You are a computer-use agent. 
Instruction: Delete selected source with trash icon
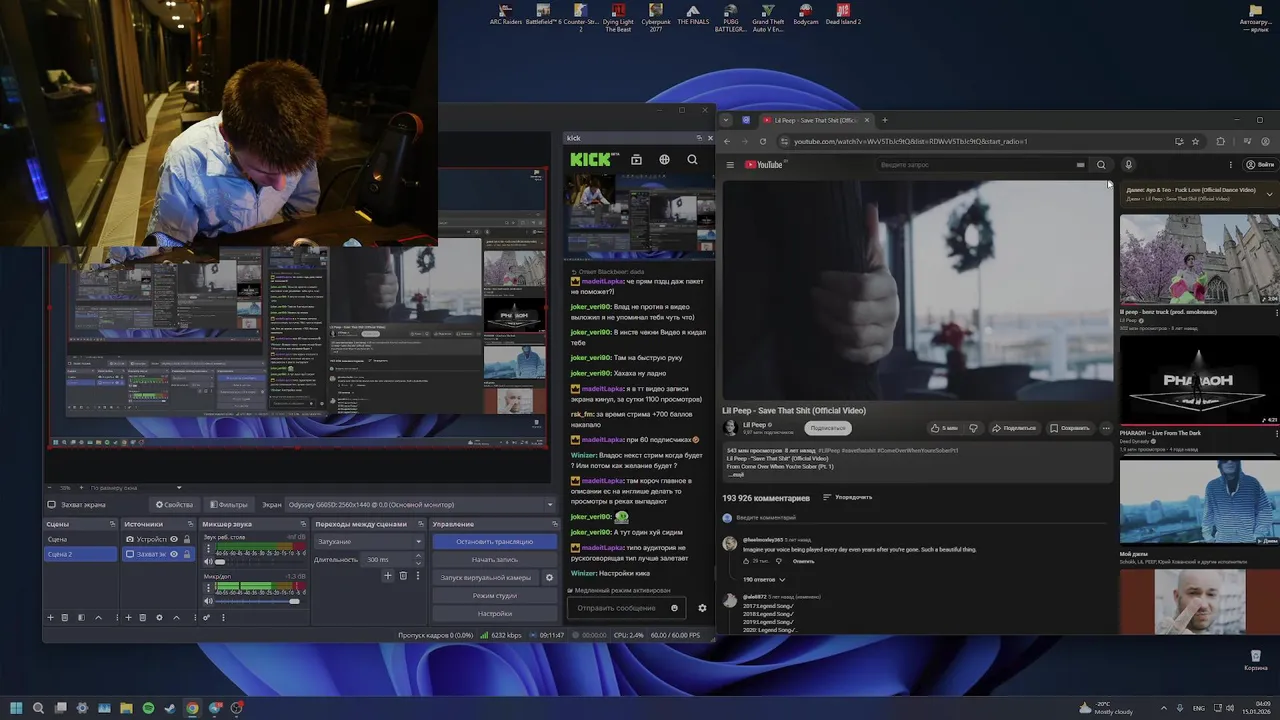pos(143,617)
